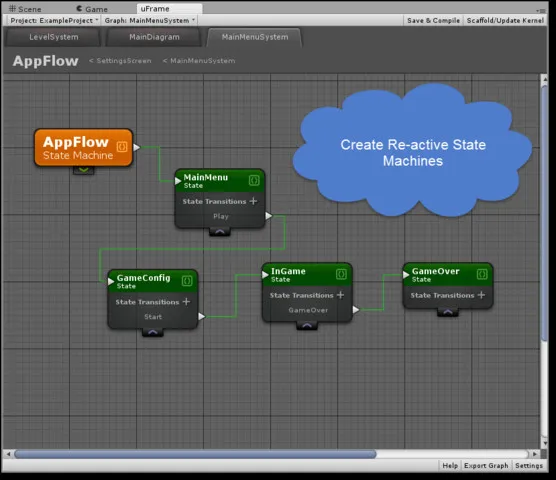Click AppFlow node's output connector arrow
This screenshot has width=556, height=480.
coord(137,147)
